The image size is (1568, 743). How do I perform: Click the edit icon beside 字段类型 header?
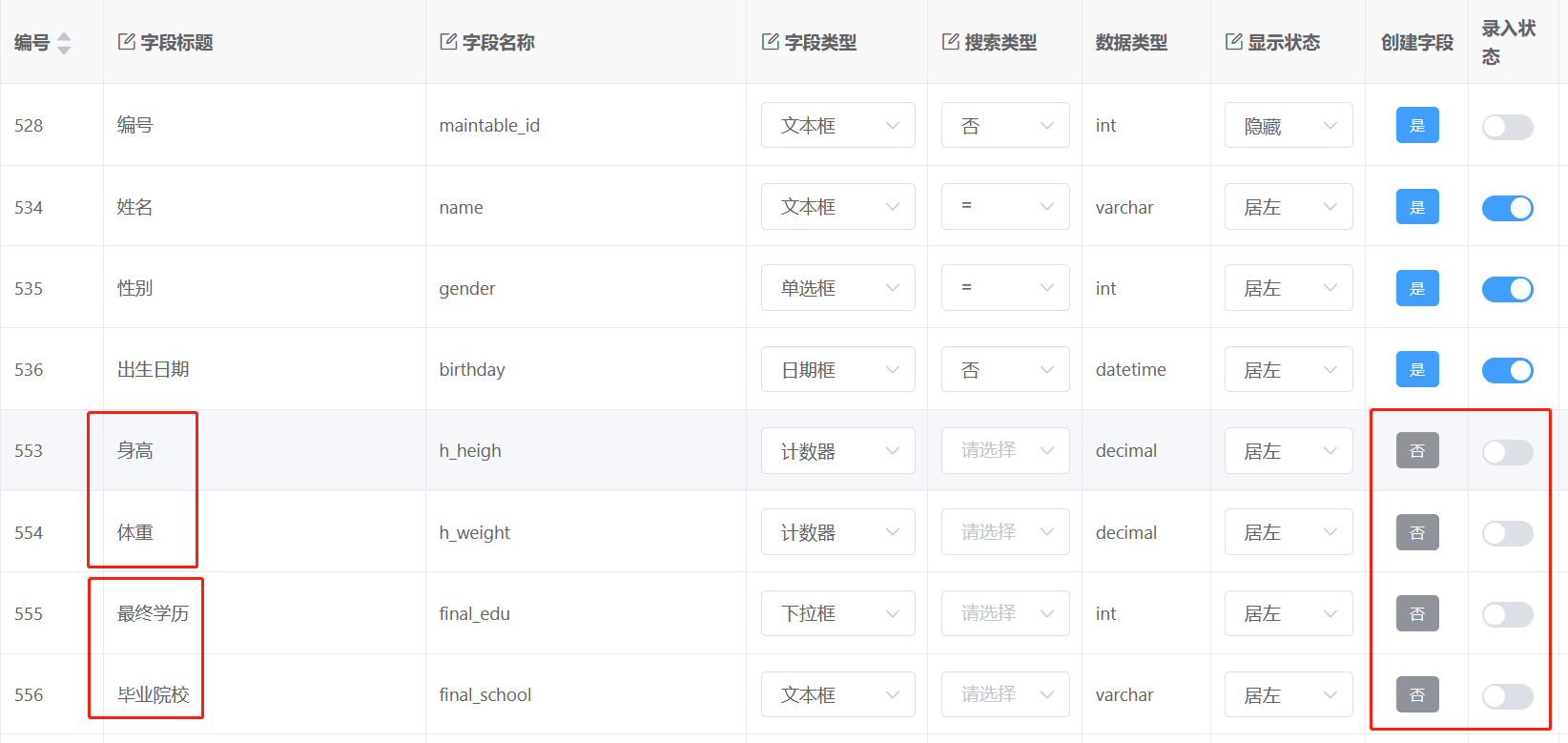coord(770,42)
